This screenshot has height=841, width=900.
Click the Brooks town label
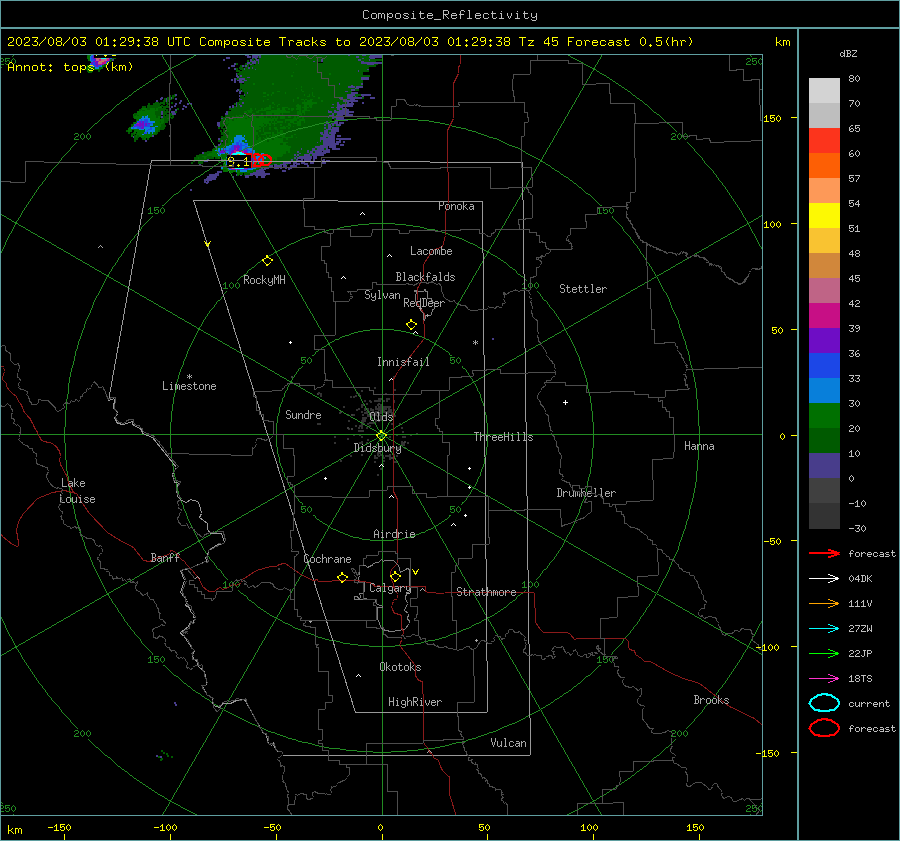coord(711,700)
